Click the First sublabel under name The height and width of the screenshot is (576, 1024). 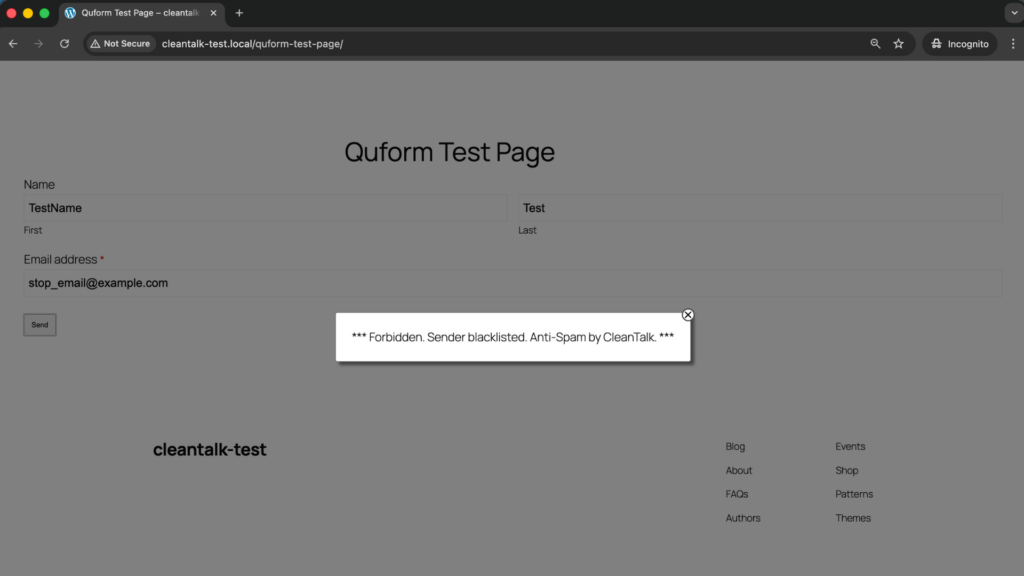point(33,231)
